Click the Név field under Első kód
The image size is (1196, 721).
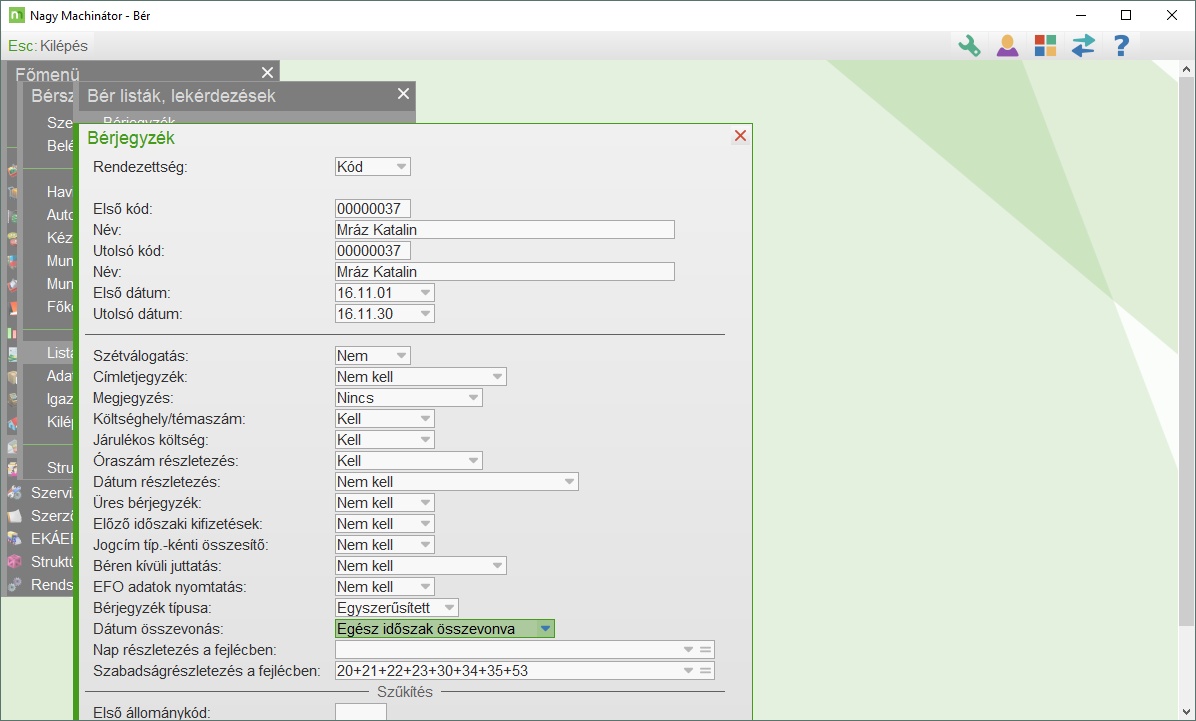505,230
